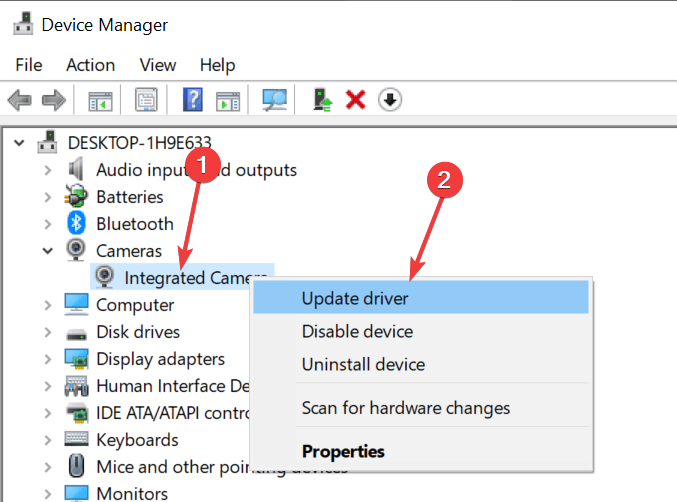Collapse the Cameras category

click(x=47, y=251)
